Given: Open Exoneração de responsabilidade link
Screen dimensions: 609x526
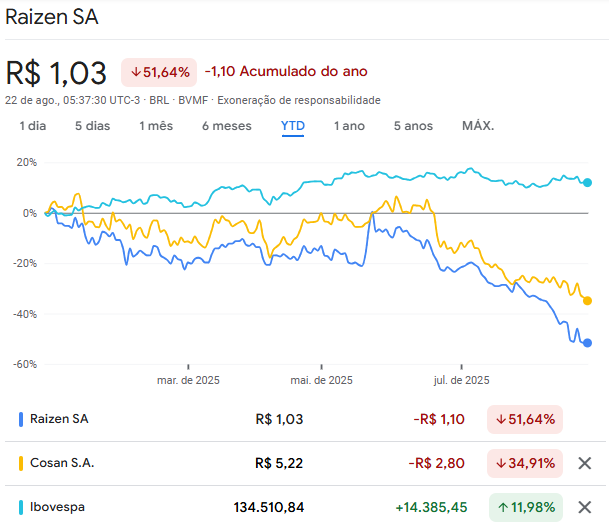Looking at the screenshot, I should [299, 100].
